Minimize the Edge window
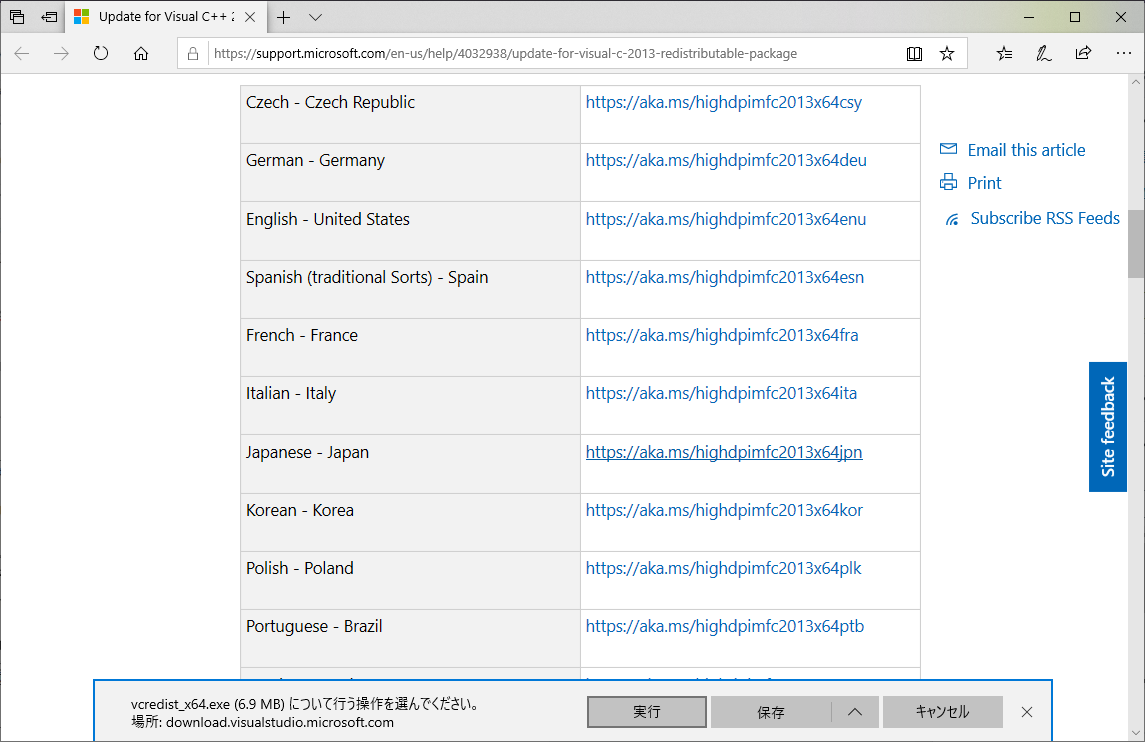Screen dimensions: 1145x742 coord(1029,17)
